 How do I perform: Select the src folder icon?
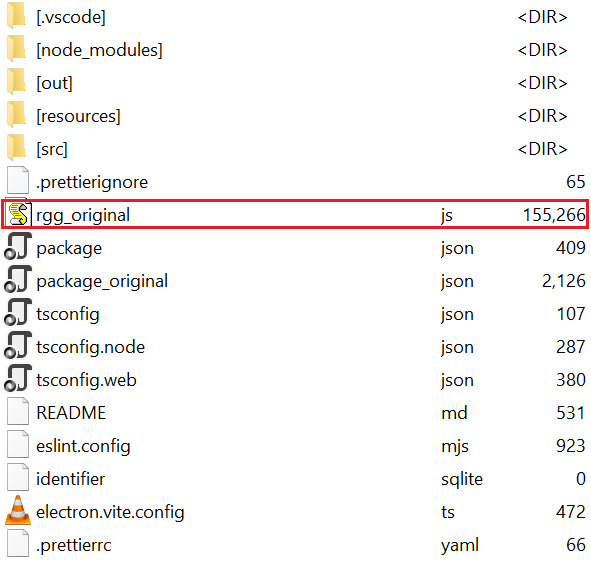coord(16,148)
